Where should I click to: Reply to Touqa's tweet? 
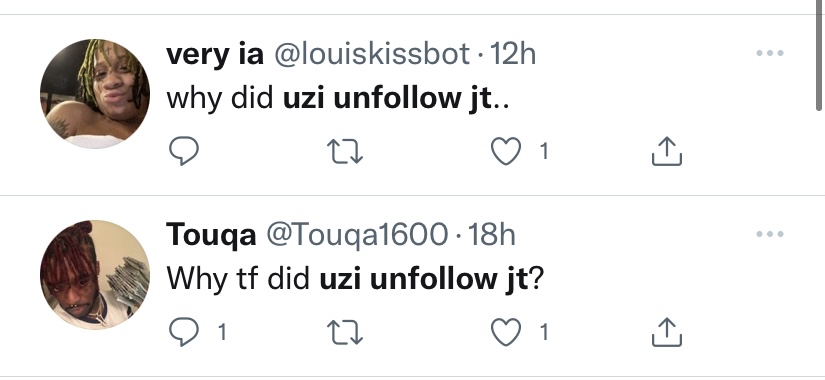[184, 332]
